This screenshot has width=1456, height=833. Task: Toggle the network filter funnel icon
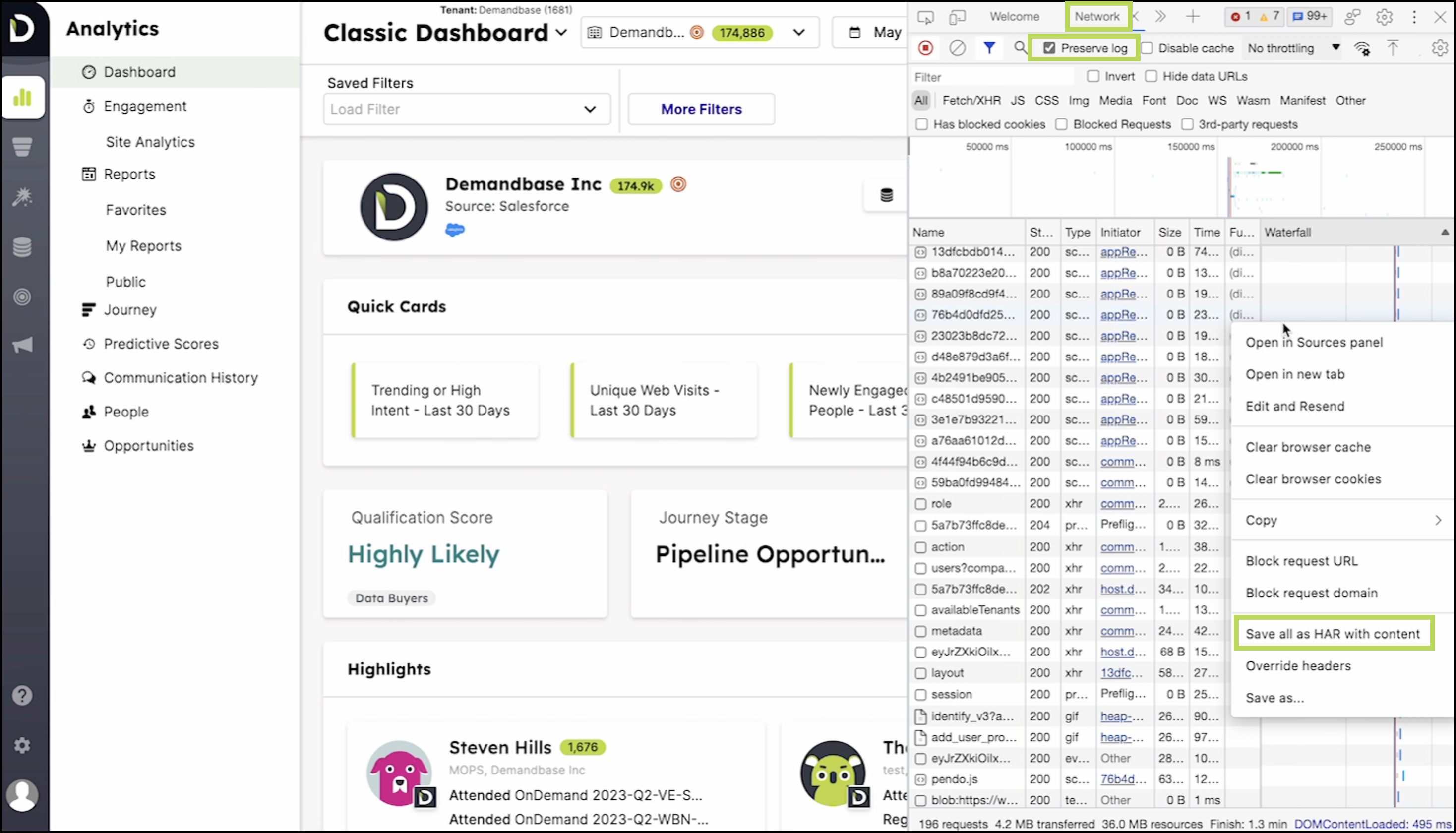click(x=989, y=48)
